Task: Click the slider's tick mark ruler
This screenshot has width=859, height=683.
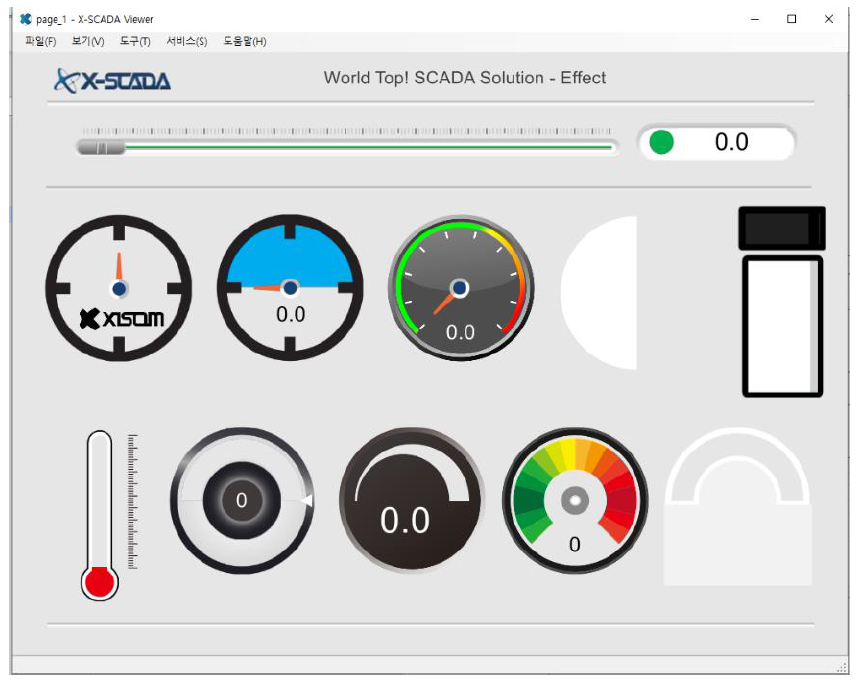Action: pyautogui.click(x=346, y=131)
